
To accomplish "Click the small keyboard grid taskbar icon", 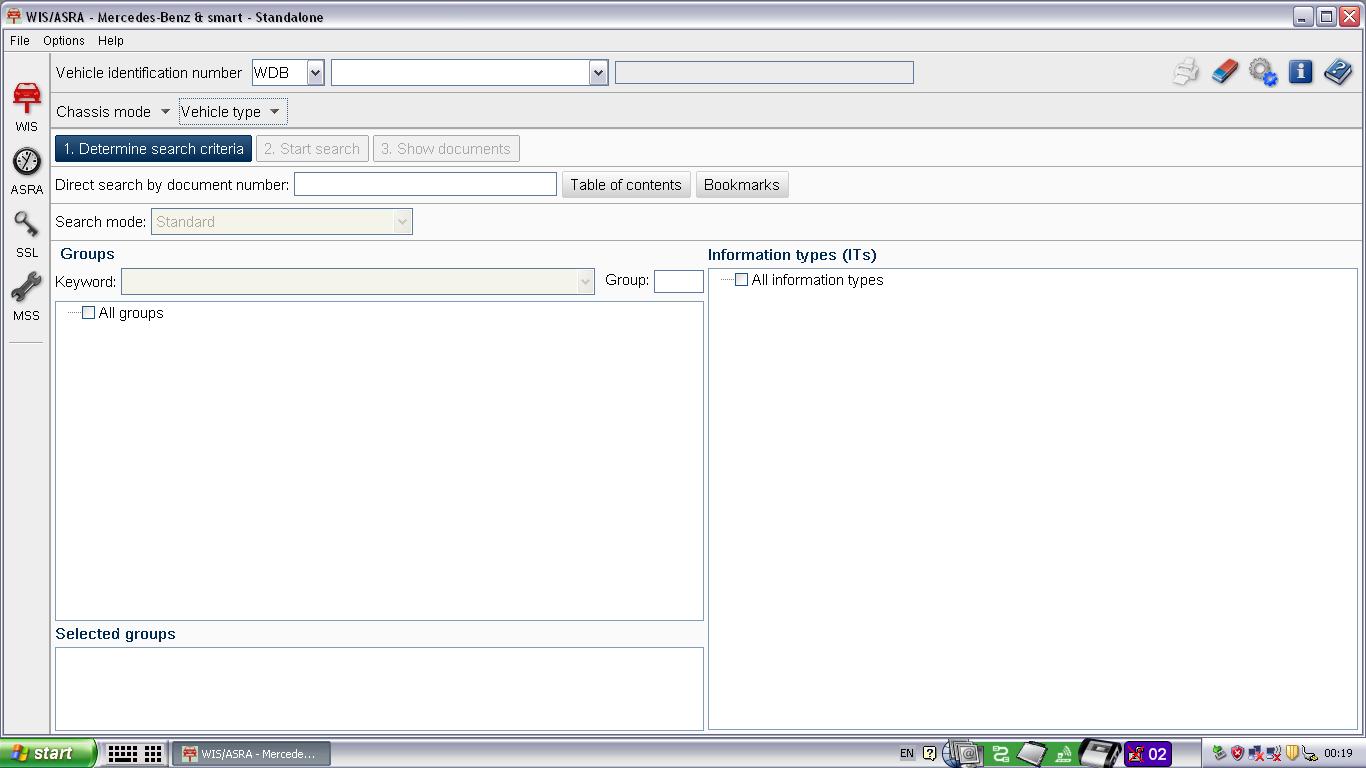I will 122,753.
